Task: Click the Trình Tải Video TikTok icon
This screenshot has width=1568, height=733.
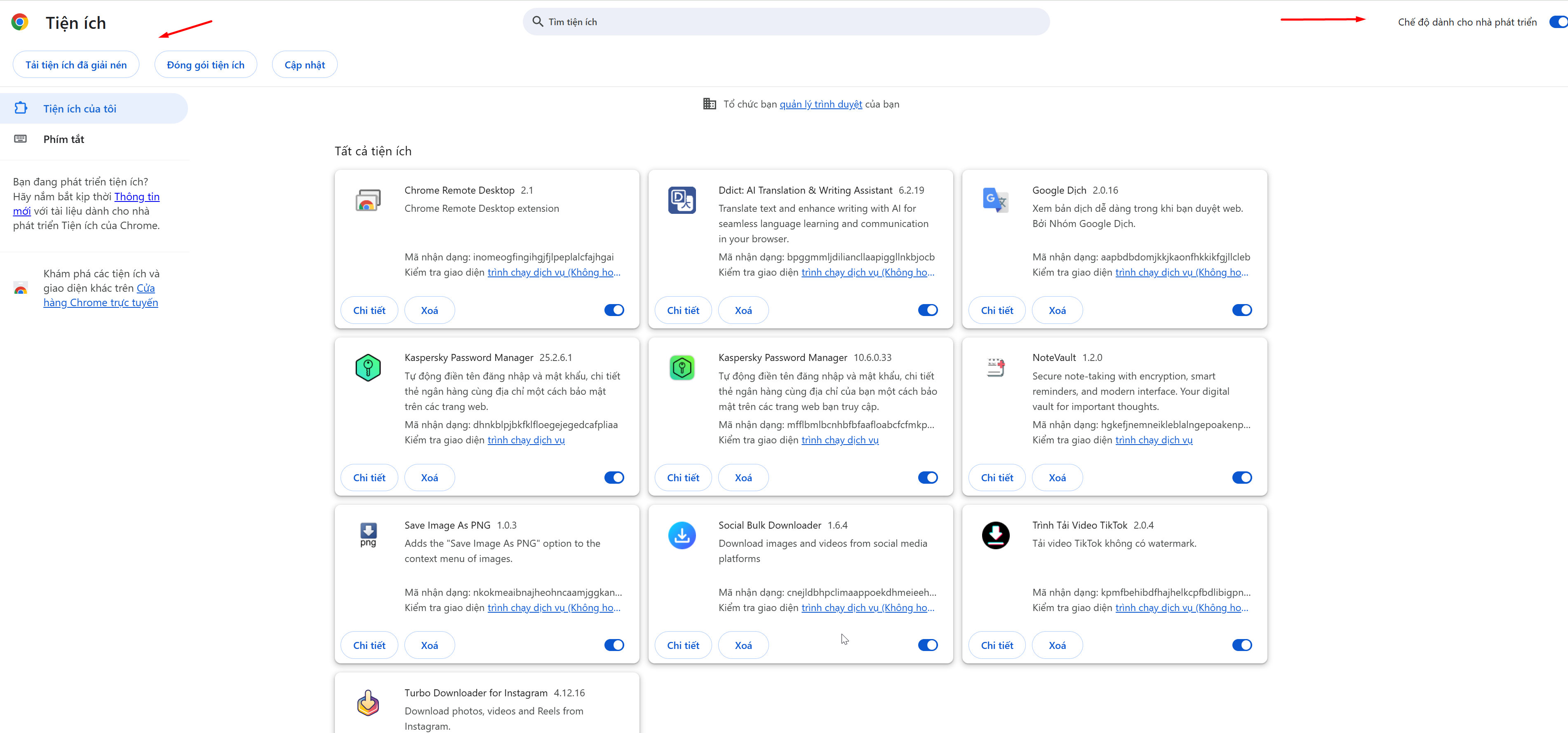Action: [x=996, y=535]
